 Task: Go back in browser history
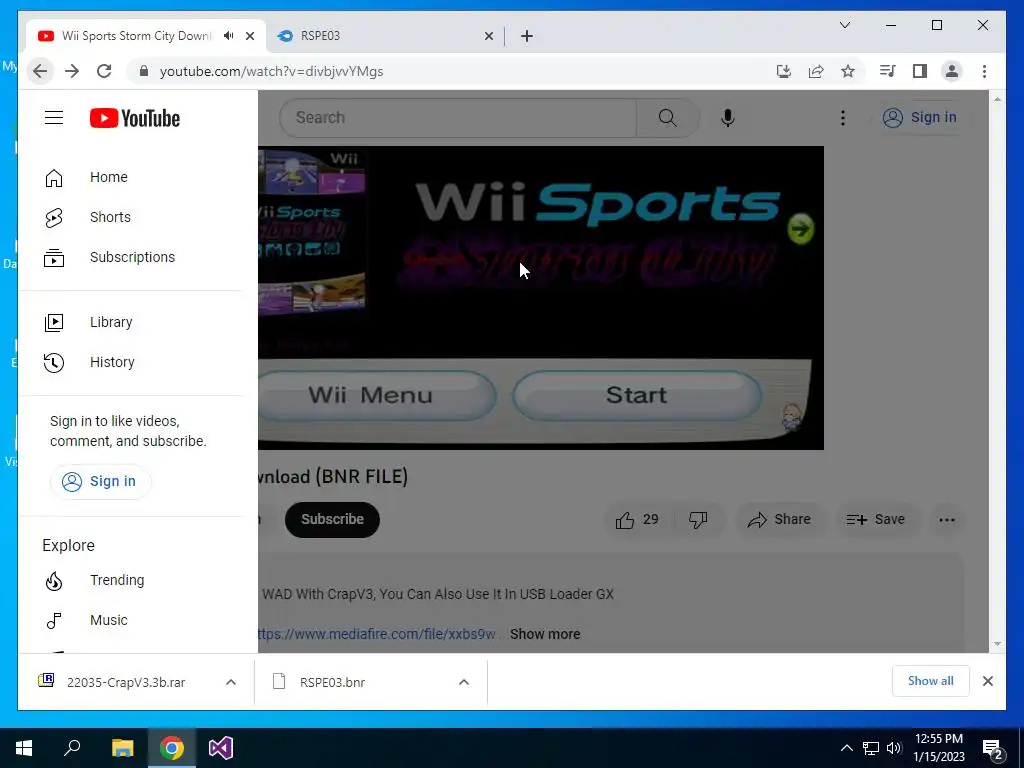(x=40, y=71)
